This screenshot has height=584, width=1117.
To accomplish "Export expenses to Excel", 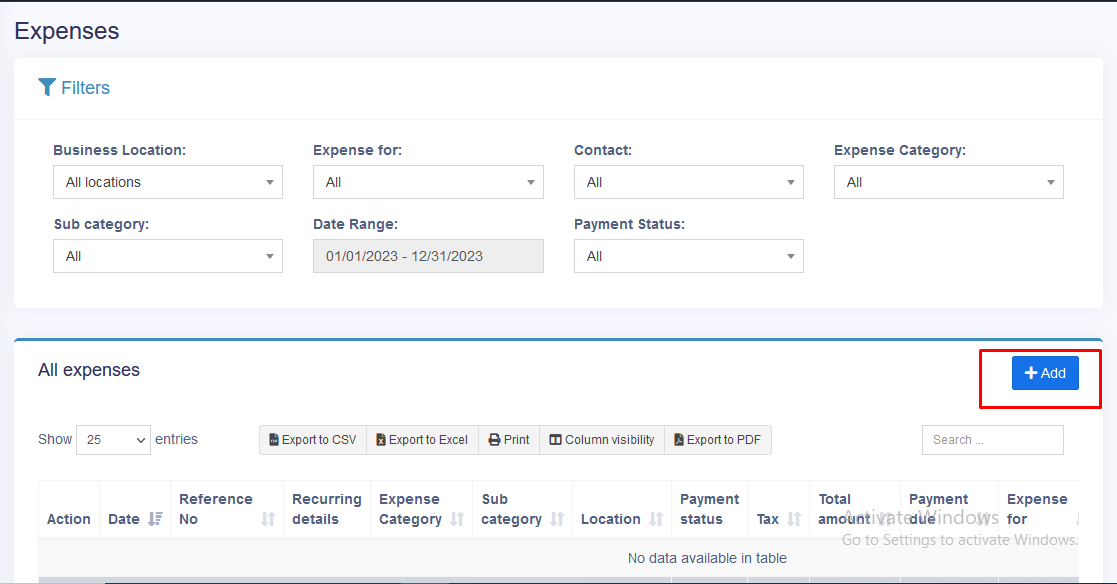I will (422, 440).
